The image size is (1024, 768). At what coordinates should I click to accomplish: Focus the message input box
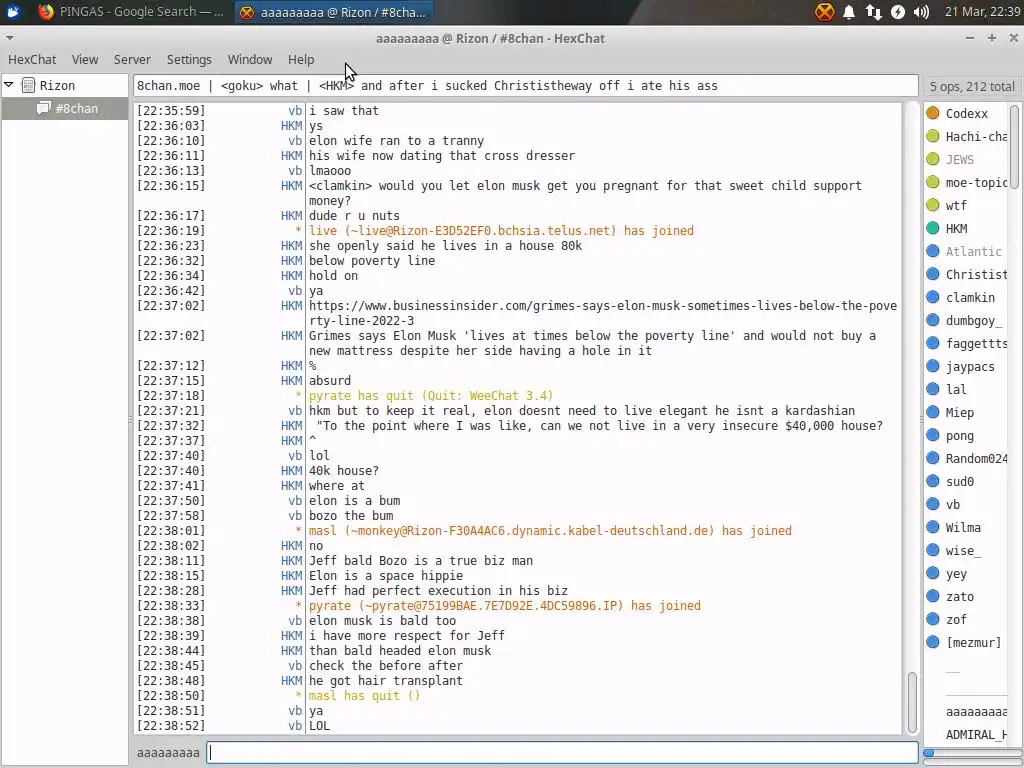(x=562, y=752)
